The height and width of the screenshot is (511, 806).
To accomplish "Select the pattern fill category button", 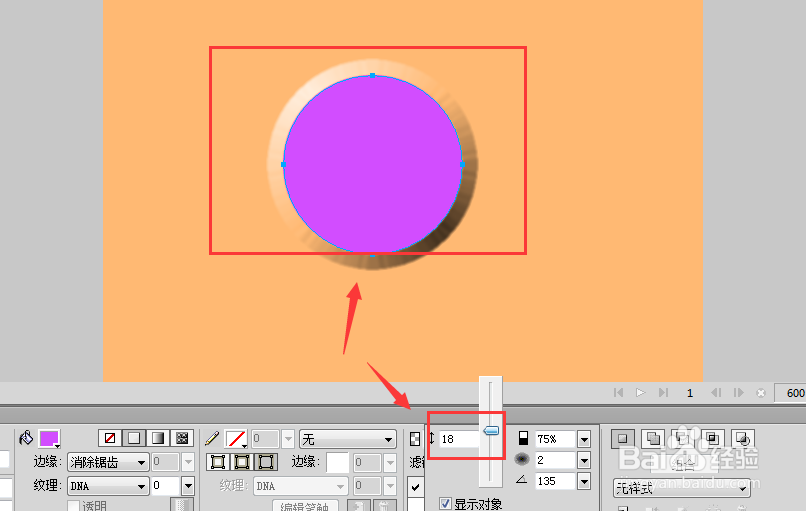I will [182, 437].
